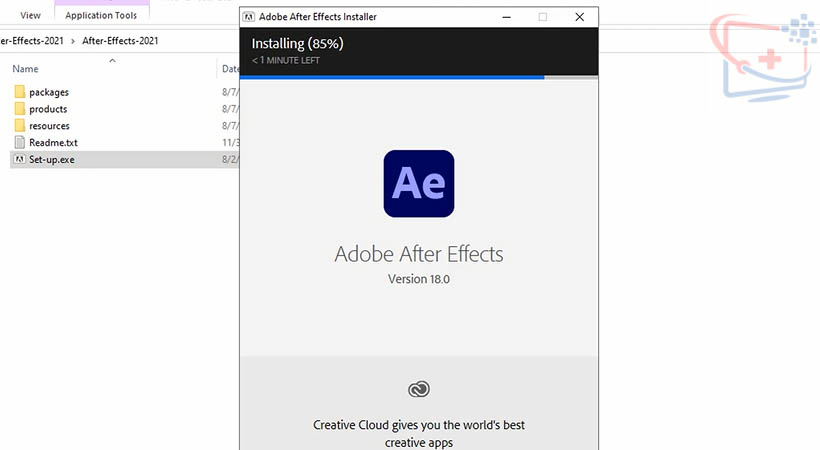Image resolution: width=820 pixels, height=450 pixels.
Task: Click the packages folder icon
Action: point(19,92)
